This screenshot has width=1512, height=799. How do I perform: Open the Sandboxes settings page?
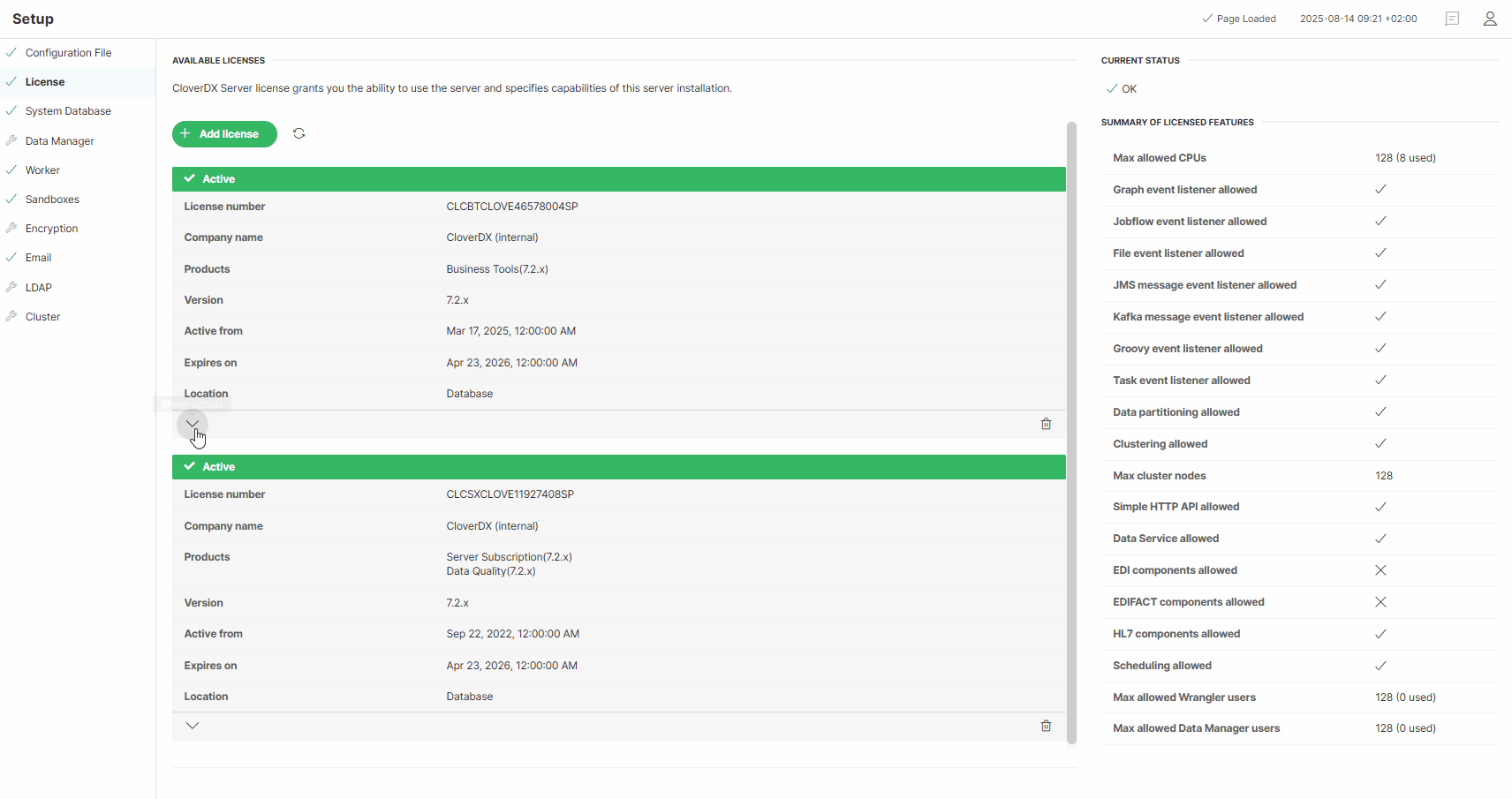click(x=51, y=199)
